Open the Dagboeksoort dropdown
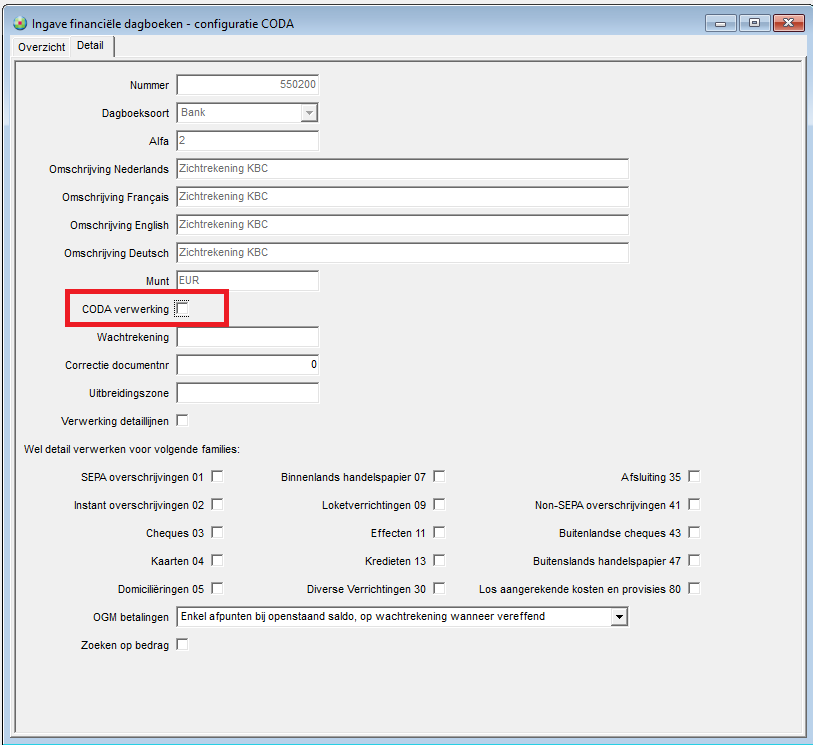The width and height of the screenshot is (813, 745). [309, 113]
